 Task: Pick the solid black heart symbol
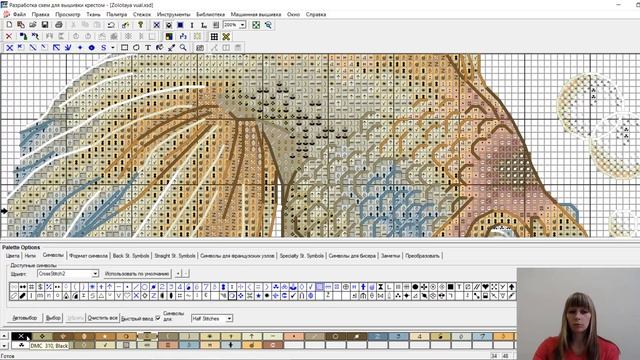pyautogui.click(x=485, y=287)
